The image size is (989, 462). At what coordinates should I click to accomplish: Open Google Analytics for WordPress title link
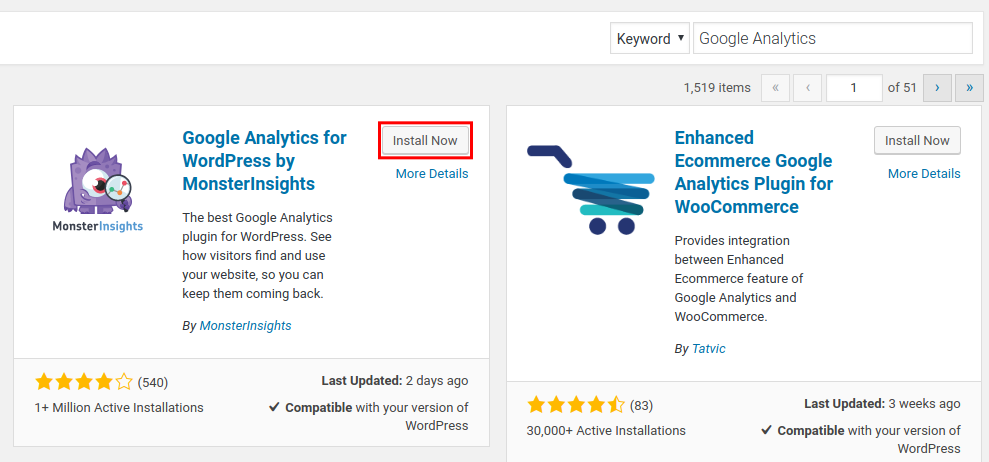point(264,161)
